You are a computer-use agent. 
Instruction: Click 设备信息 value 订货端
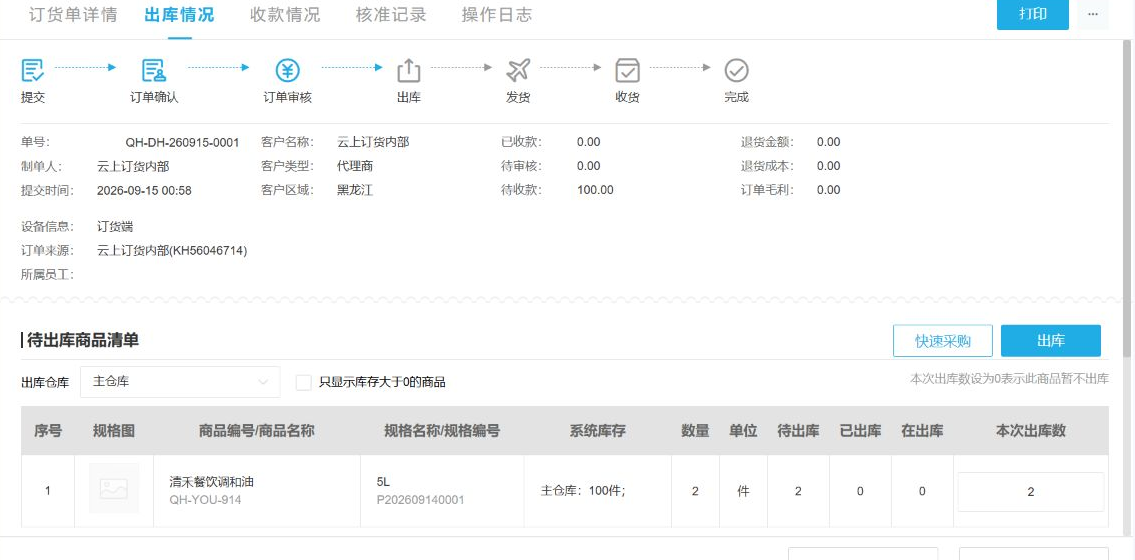coord(115,226)
